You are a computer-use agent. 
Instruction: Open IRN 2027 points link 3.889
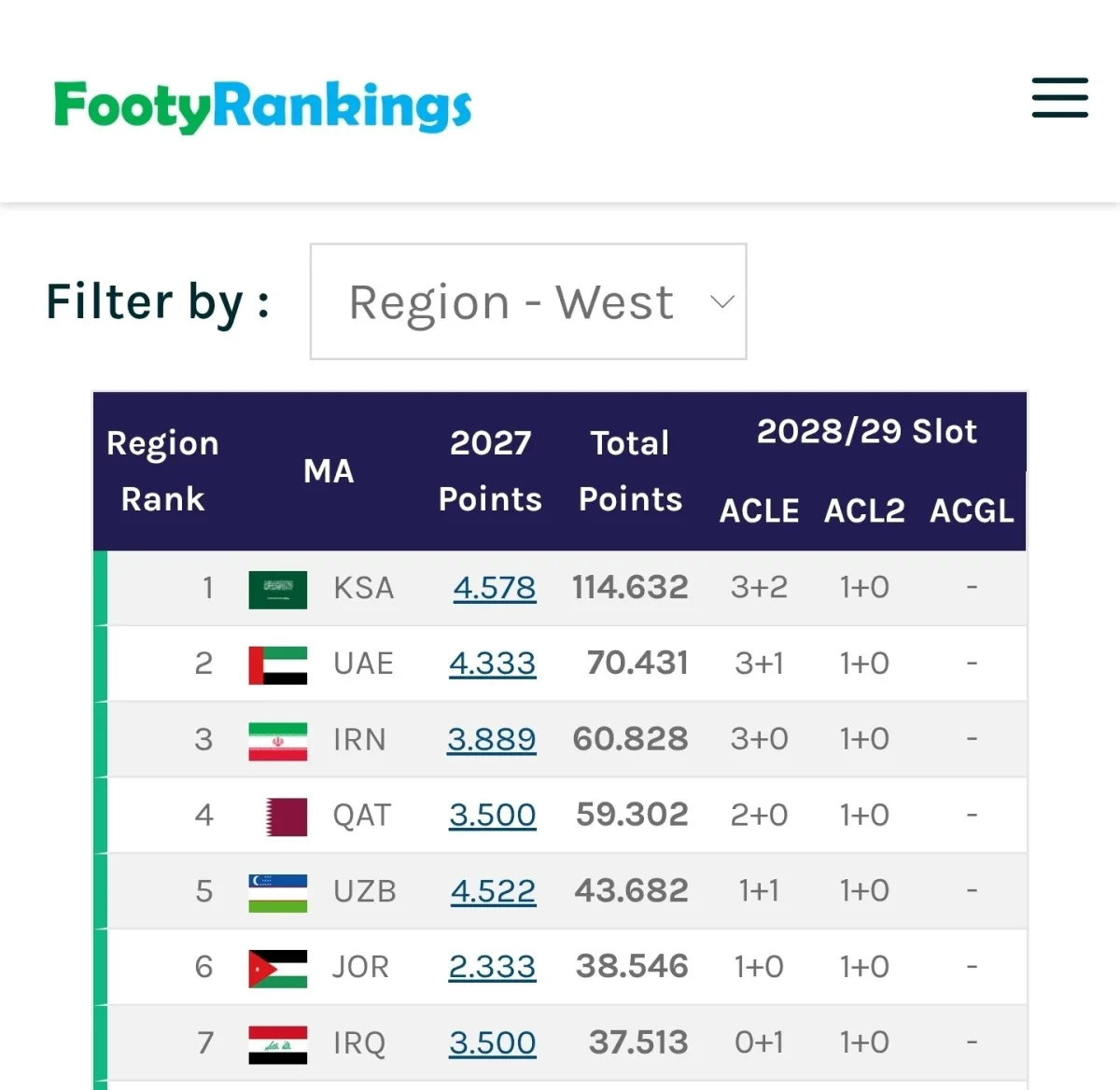click(492, 739)
